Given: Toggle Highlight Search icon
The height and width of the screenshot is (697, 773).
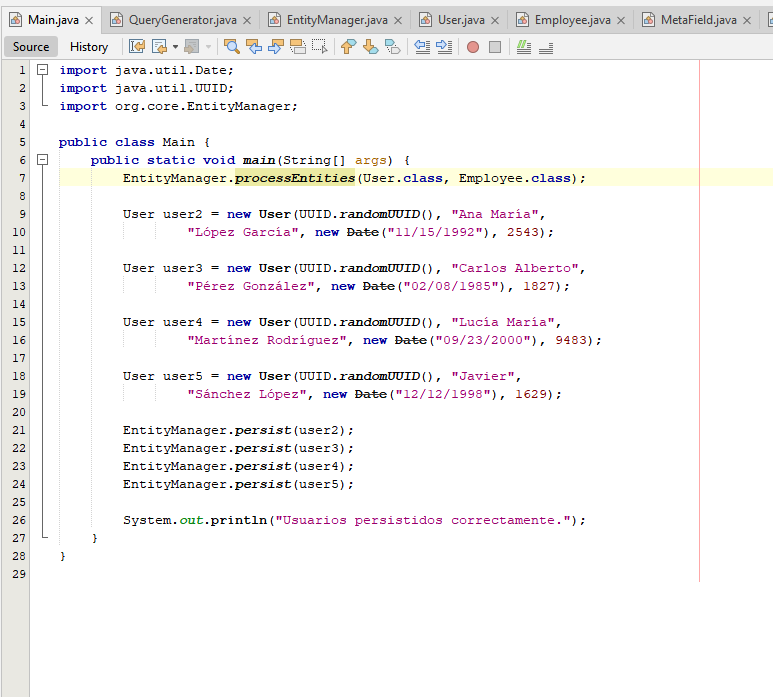Looking at the screenshot, I should click(297, 47).
